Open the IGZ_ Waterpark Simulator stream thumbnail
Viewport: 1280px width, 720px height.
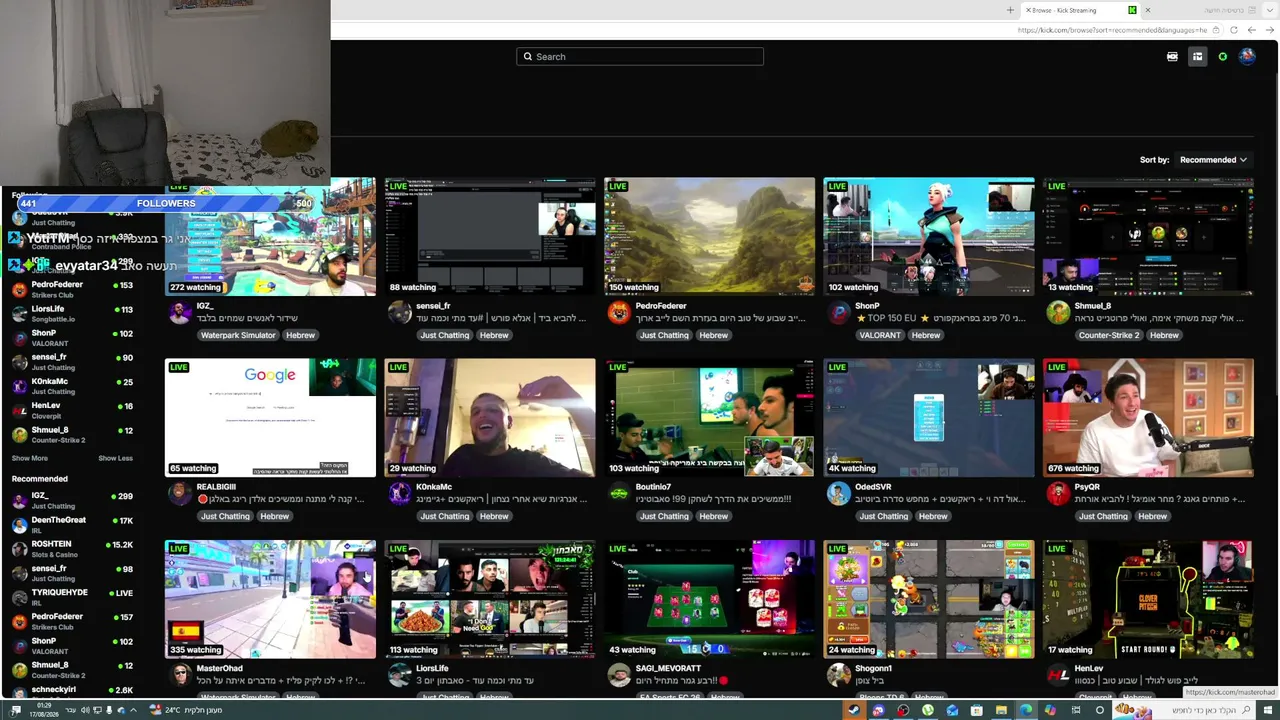(x=270, y=237)
